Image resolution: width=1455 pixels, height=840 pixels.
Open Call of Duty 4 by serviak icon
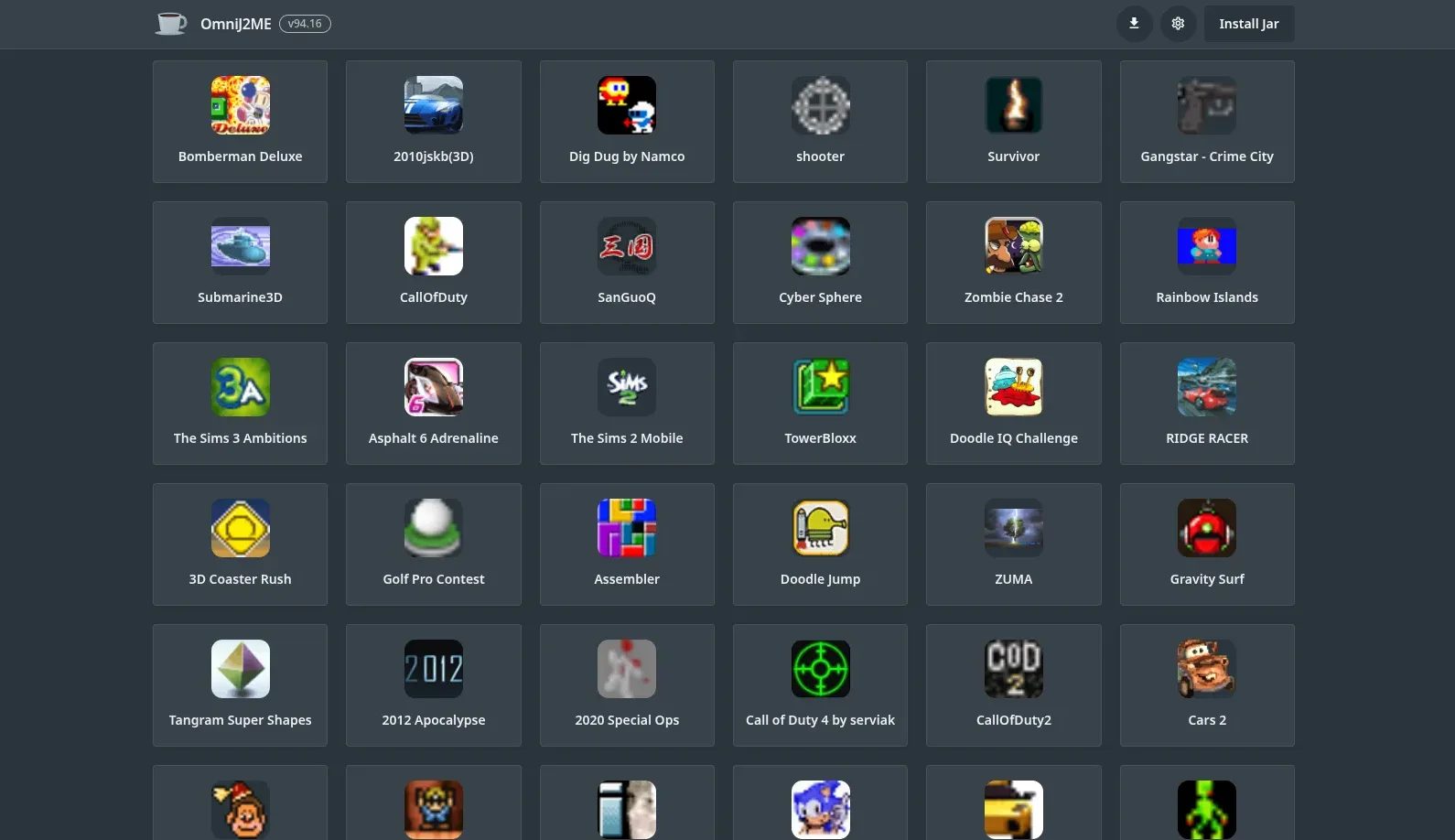tap(821, 669)
